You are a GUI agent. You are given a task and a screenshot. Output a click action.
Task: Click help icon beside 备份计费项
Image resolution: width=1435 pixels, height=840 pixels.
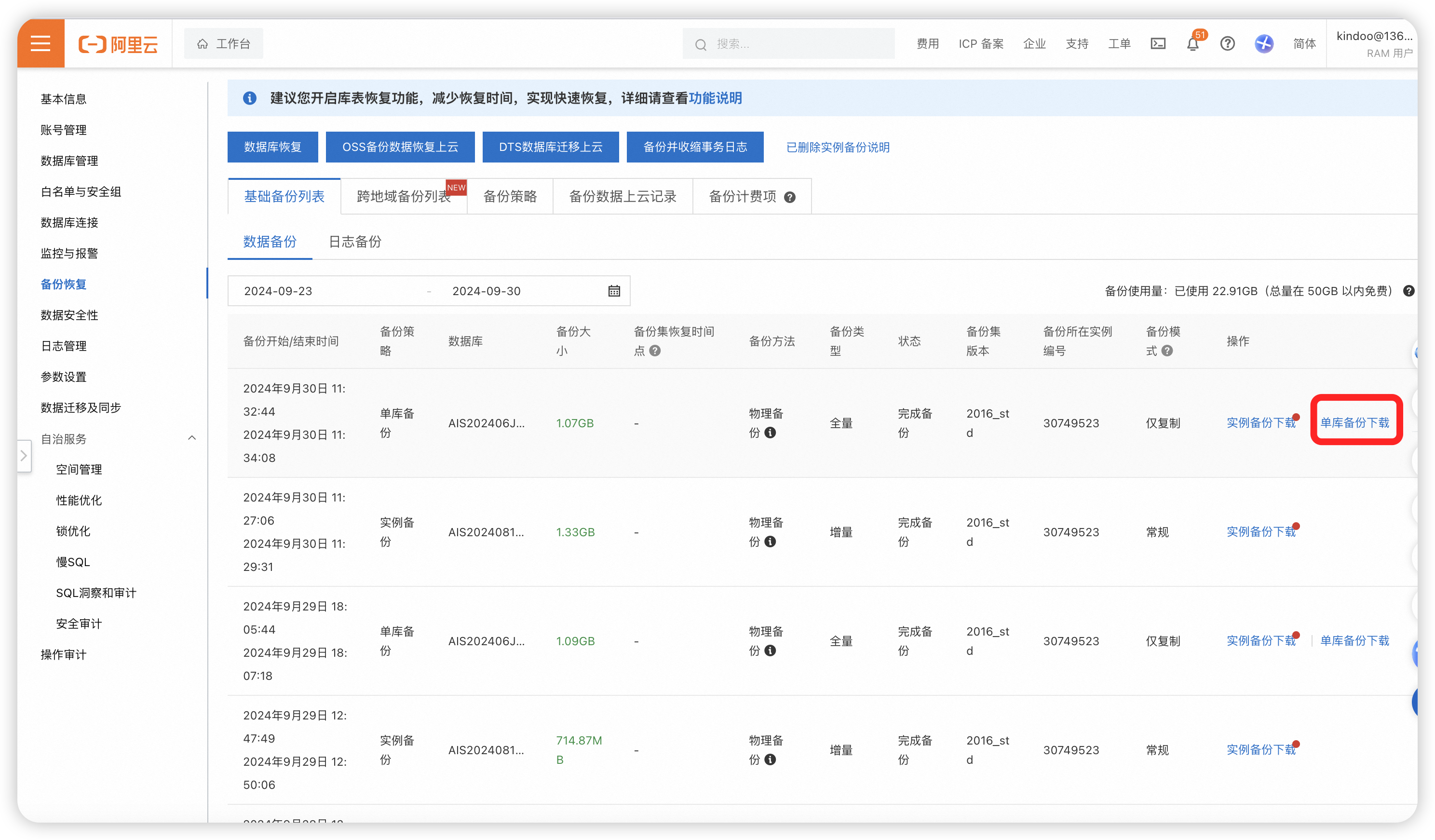click(789, 197)
